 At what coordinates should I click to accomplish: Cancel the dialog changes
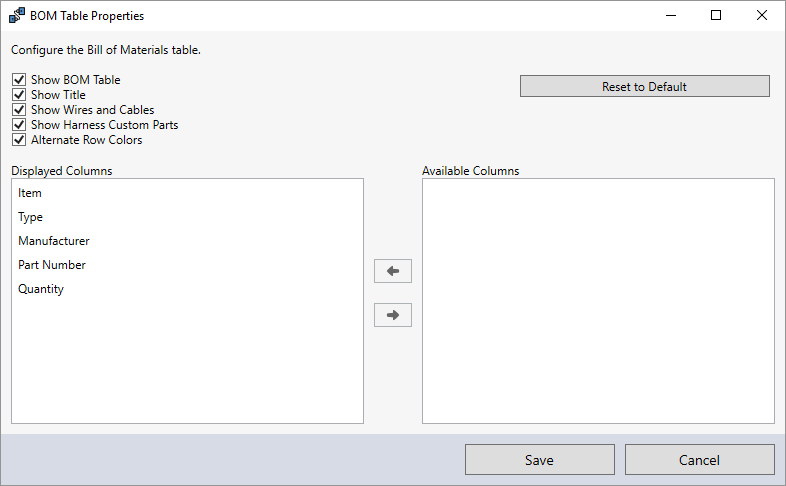pos(699,459)
